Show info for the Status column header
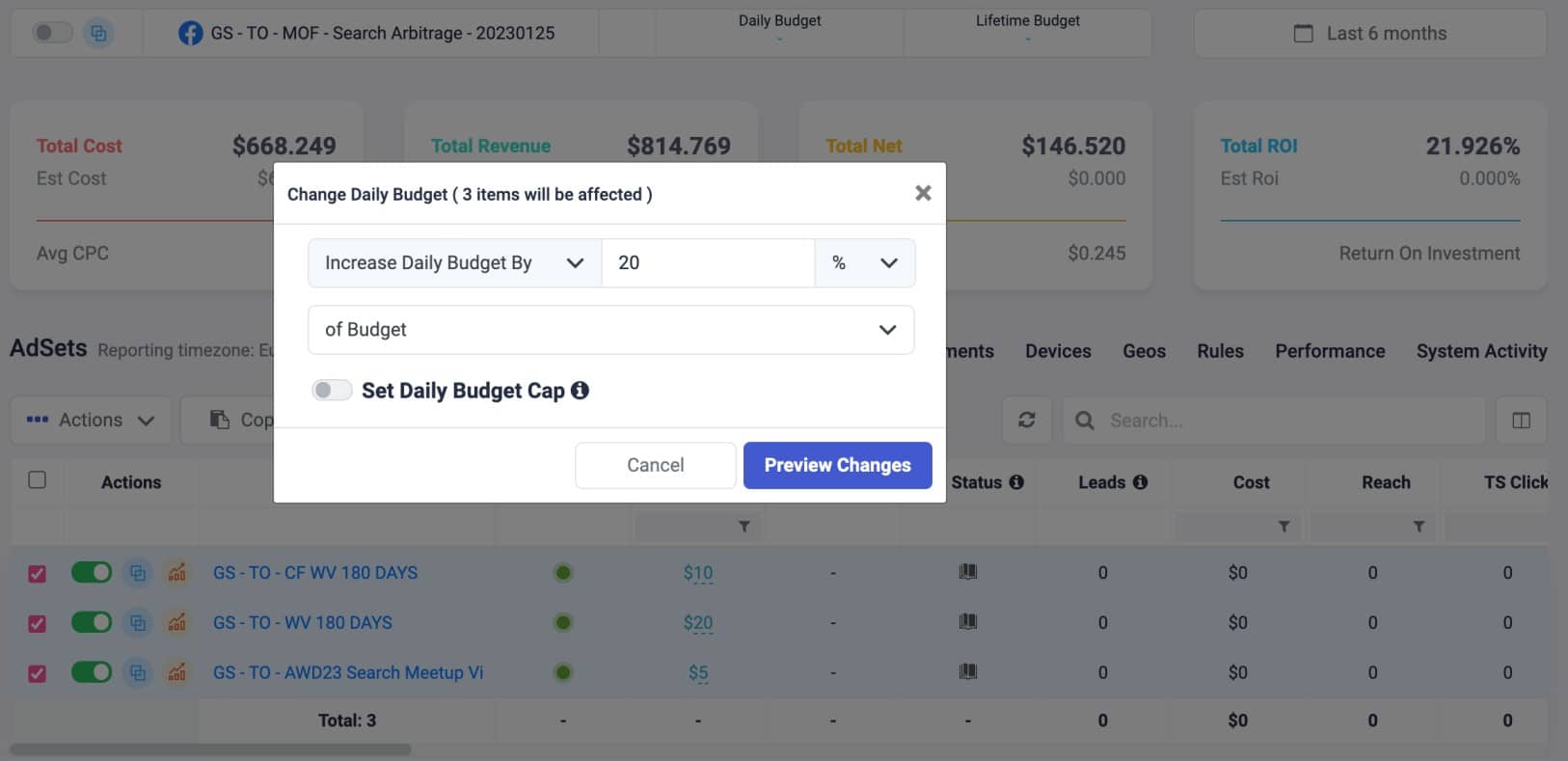The image size is (1568, 761). tap(1016, 482)
